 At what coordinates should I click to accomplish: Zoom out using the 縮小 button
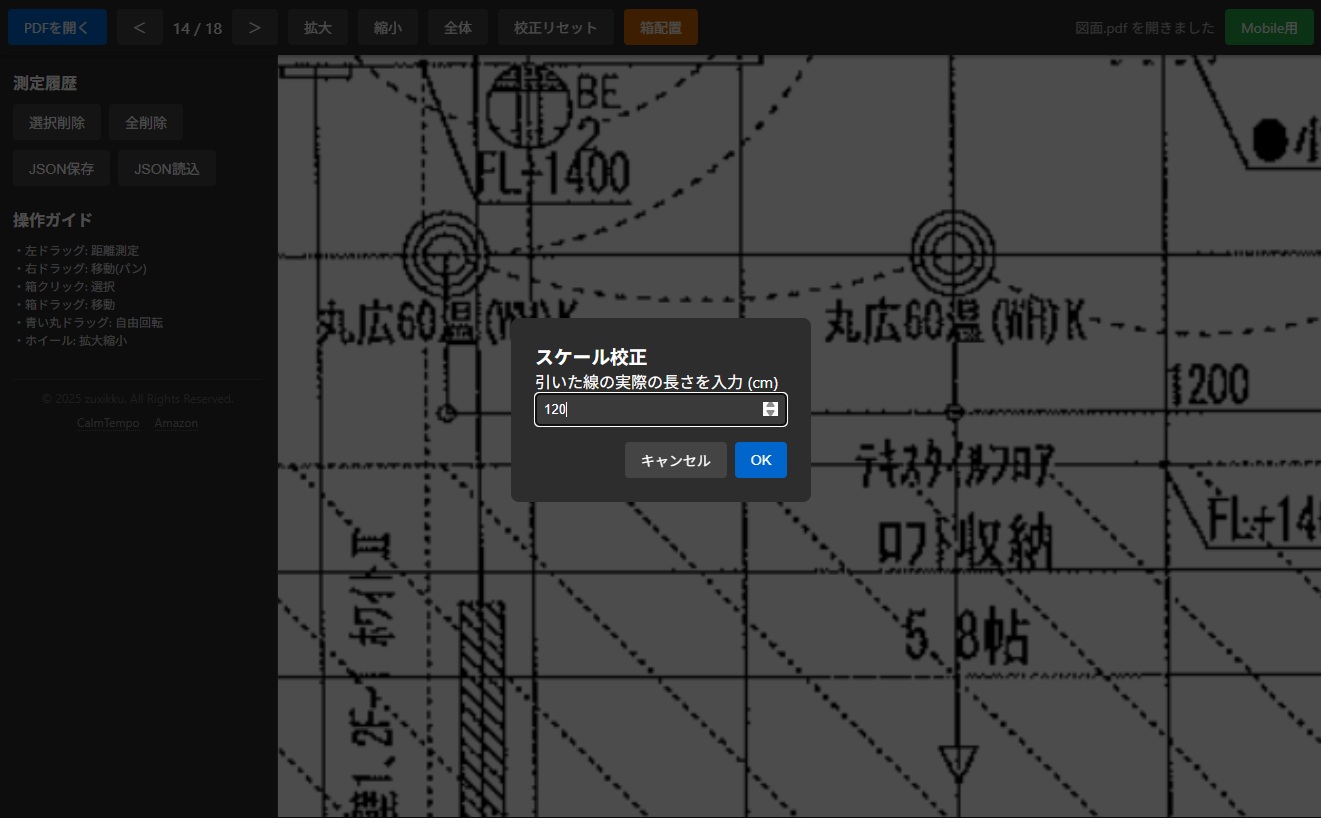click(x=388, y=28)
